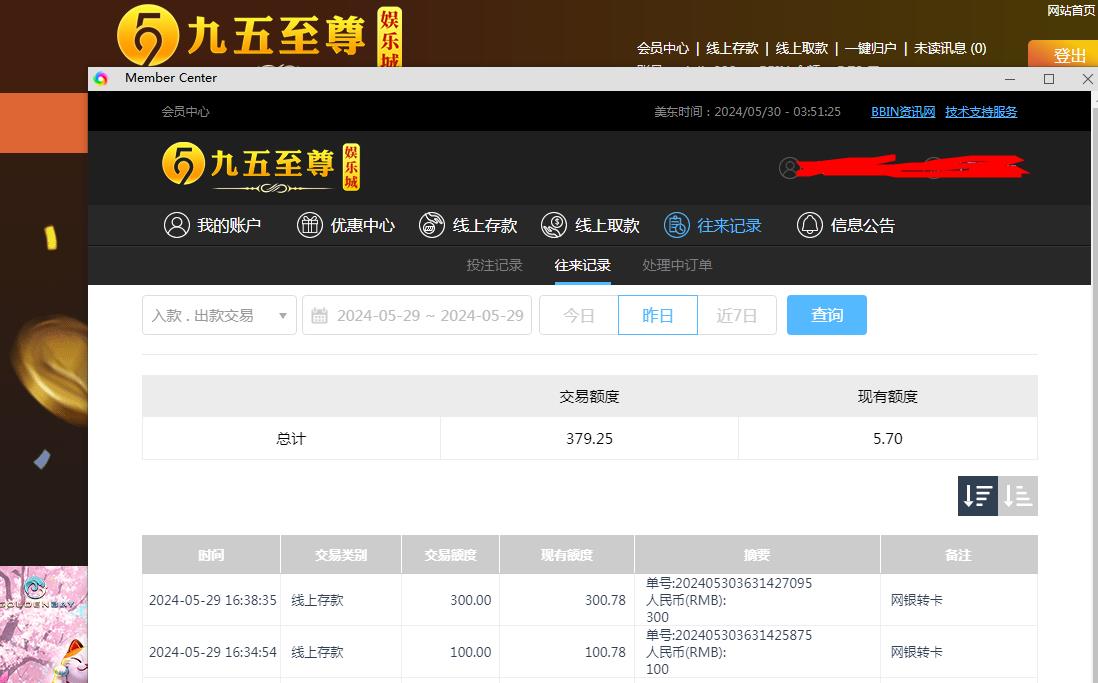Open the 线上存款 deposit icon
The width and height of the screenshot is (1098, 683).
[432, 225]
